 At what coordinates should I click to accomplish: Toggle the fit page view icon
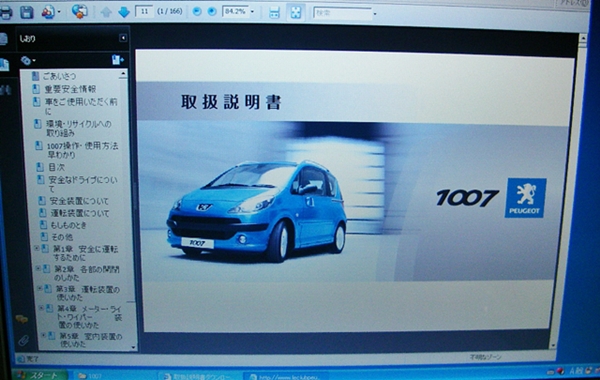pos(296,13)
